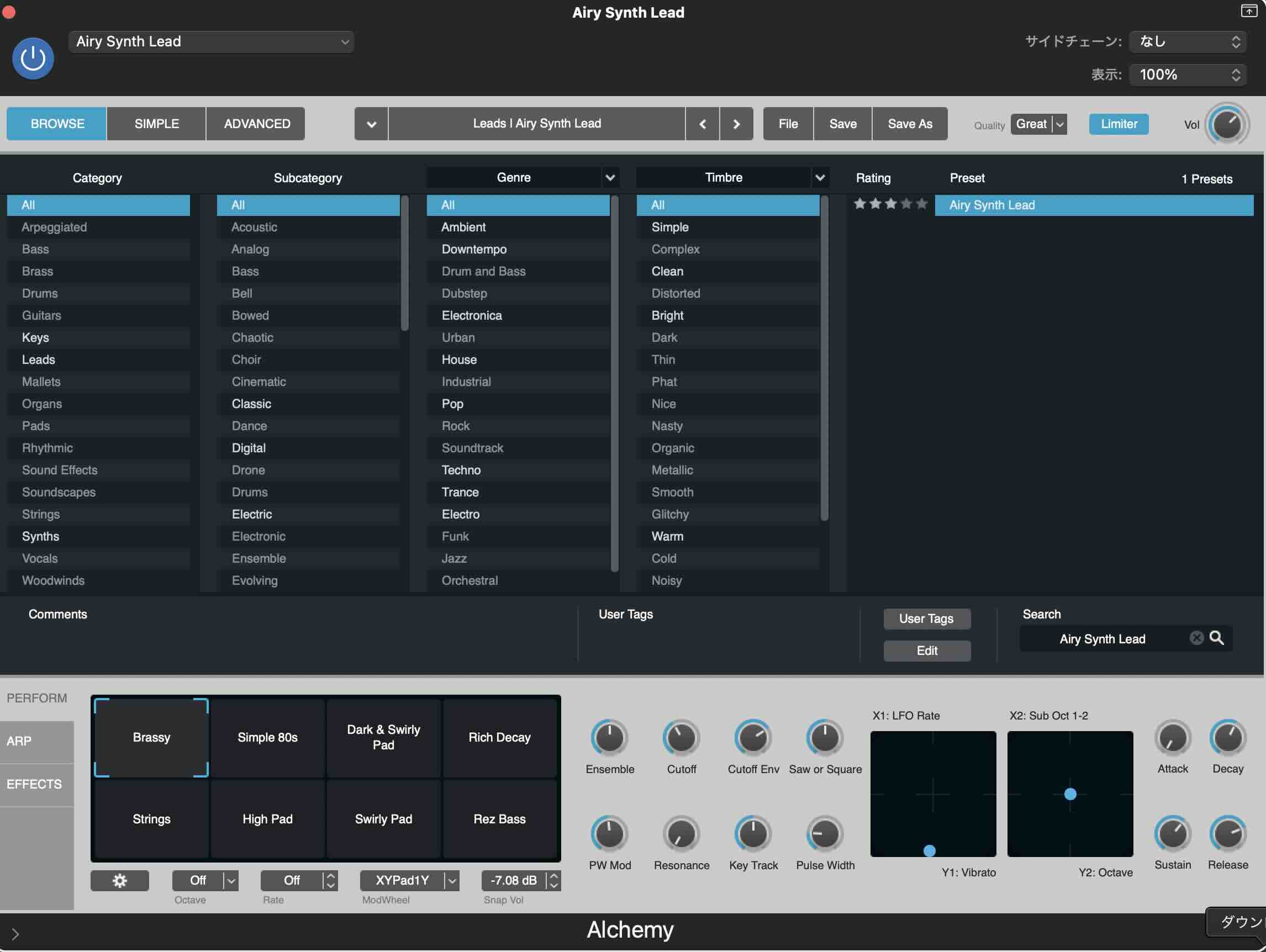Viewport: 1266px width, 952px height.
Task: Switch to the ADVANCED tab
Action: [x=256, y=124]
